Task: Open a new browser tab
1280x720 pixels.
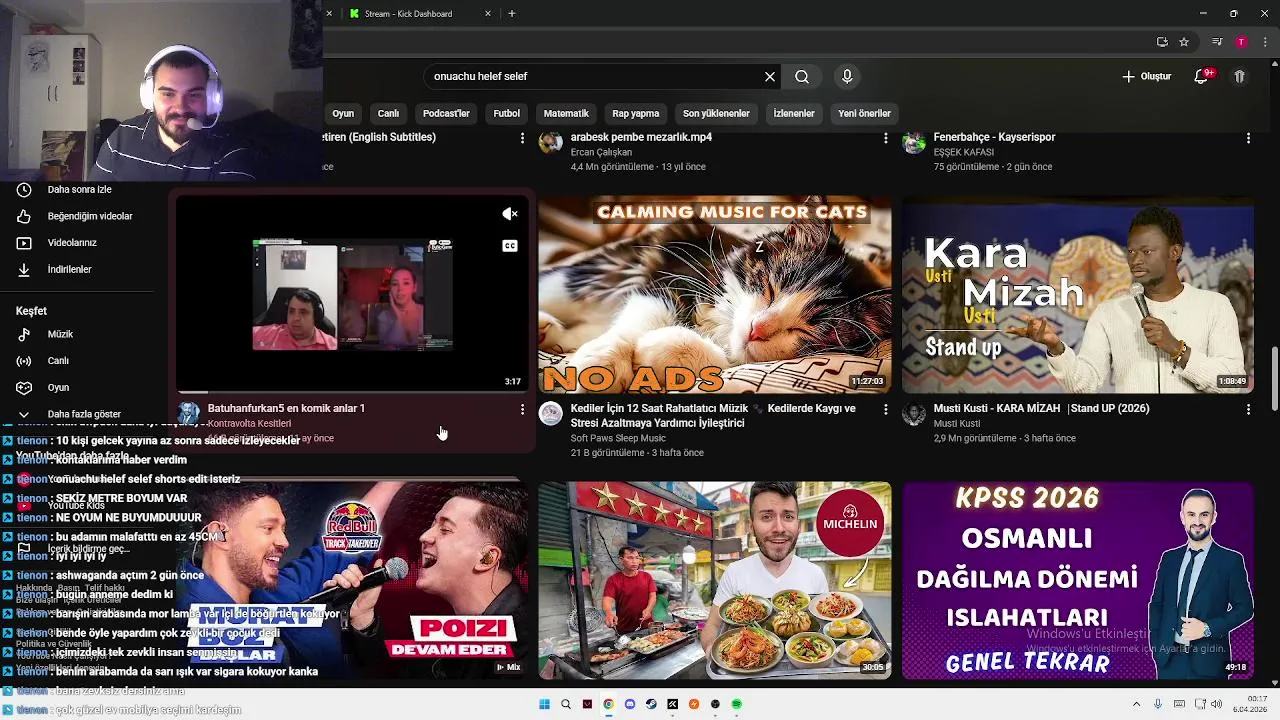Action: (x=512, y=13)
